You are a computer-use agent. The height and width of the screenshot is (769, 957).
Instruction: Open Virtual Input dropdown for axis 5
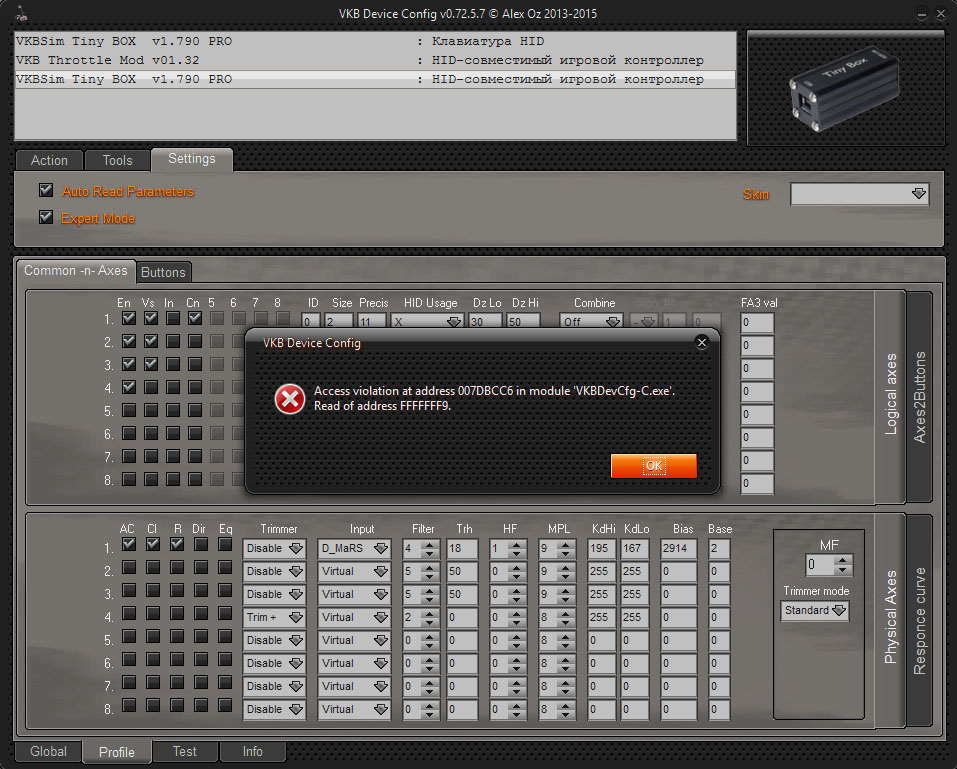[354, 641]
